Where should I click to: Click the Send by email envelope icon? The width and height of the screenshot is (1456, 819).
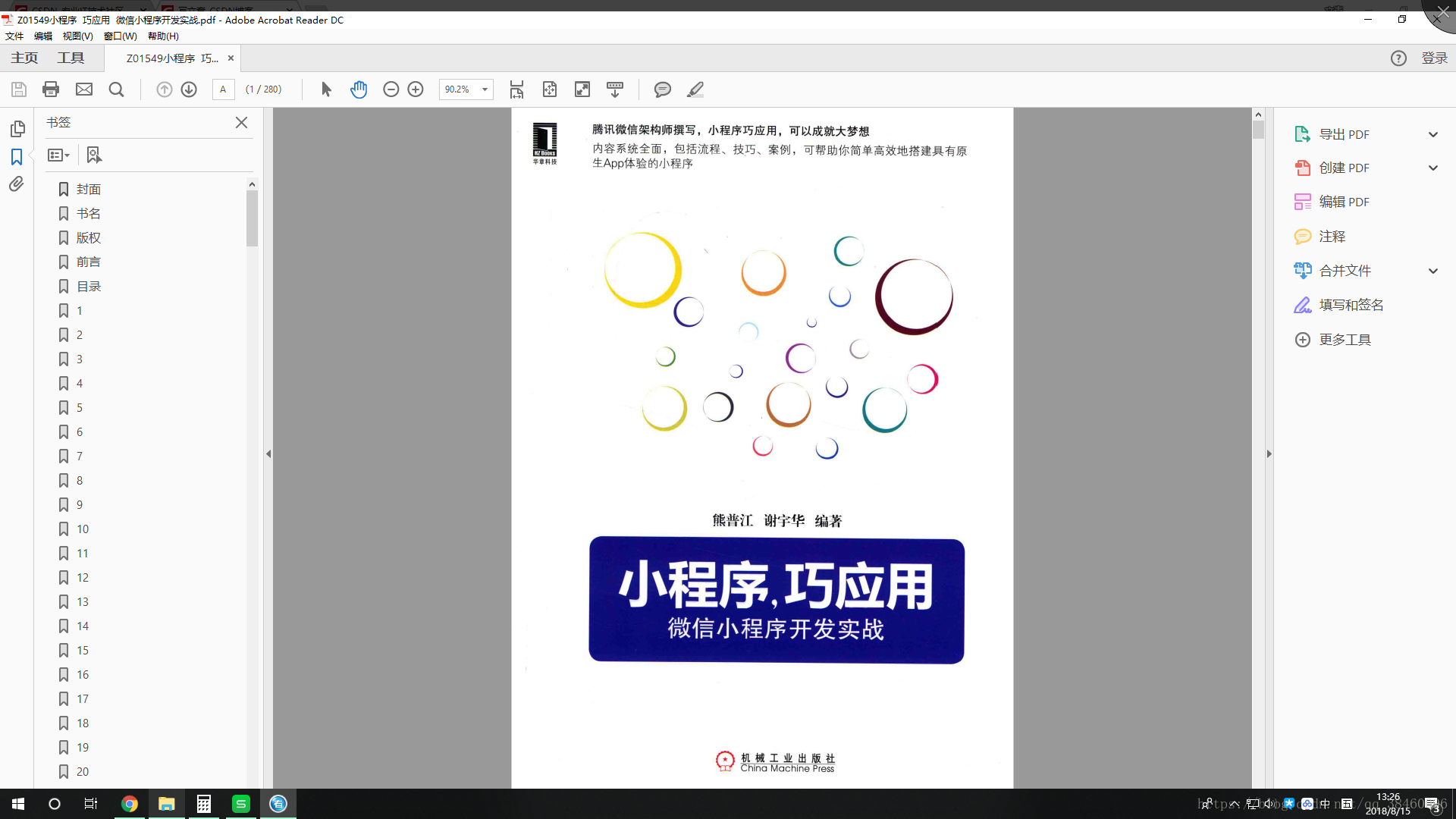click(84, 89)
